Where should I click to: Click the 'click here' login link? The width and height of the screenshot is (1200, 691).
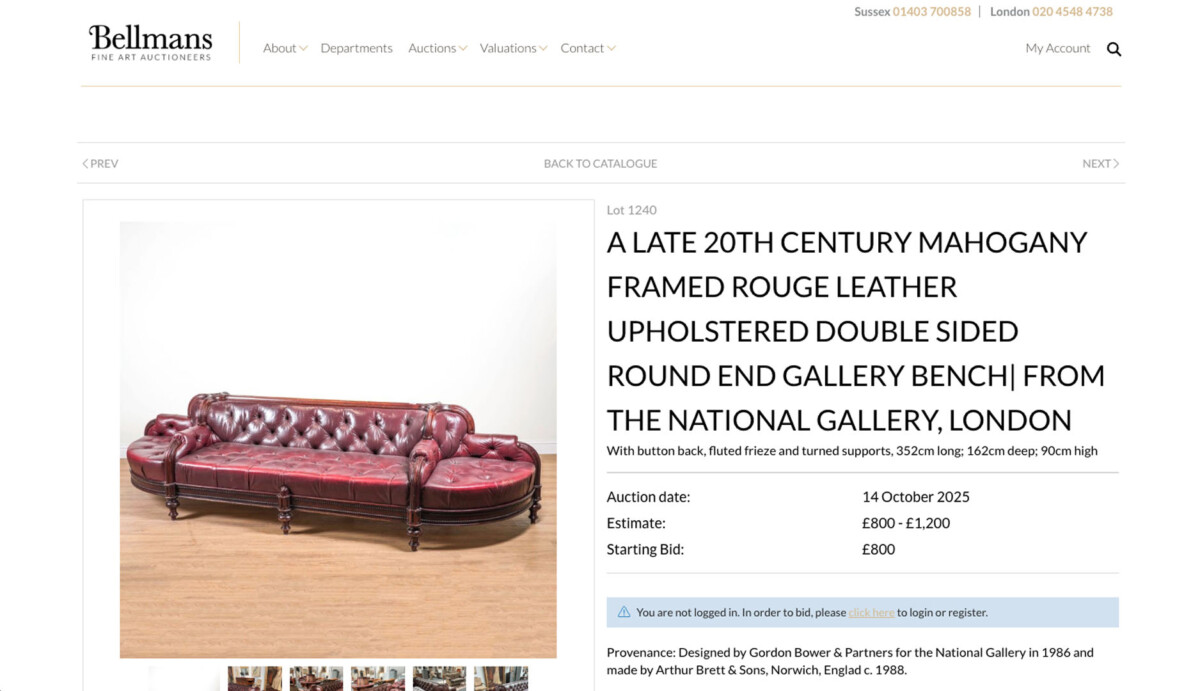coord(871,612)
